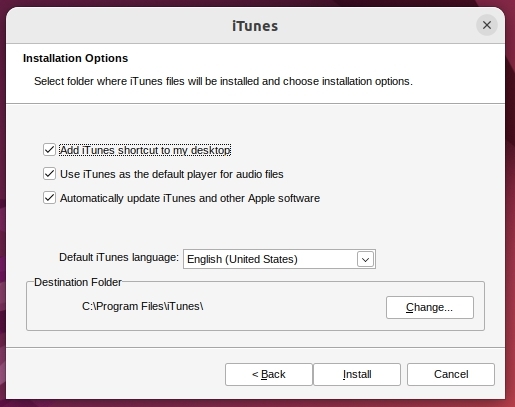Screen dimensions: 515x407
Task: Disable the Automatically update iTunes checkbox
Action: tap(49, 198)
